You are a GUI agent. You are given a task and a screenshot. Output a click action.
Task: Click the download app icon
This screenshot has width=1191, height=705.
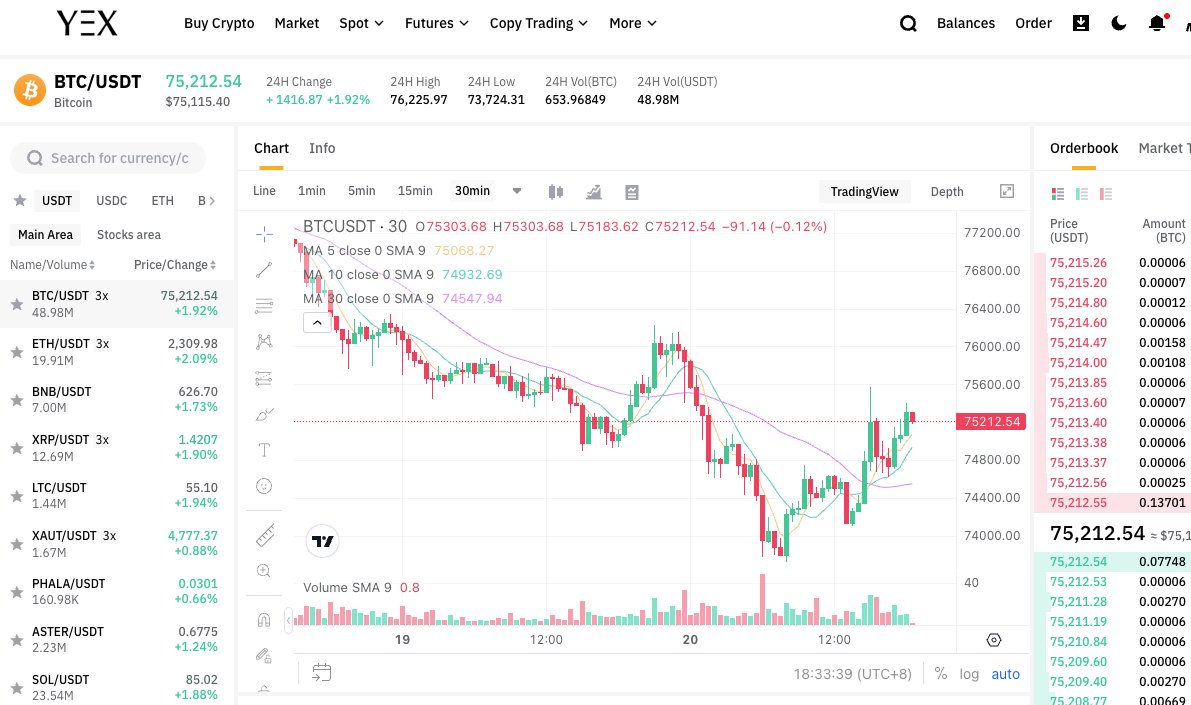point(1080,23)
